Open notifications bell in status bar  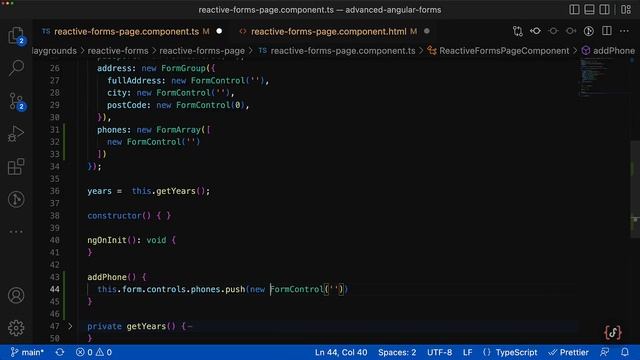point(624,352)
